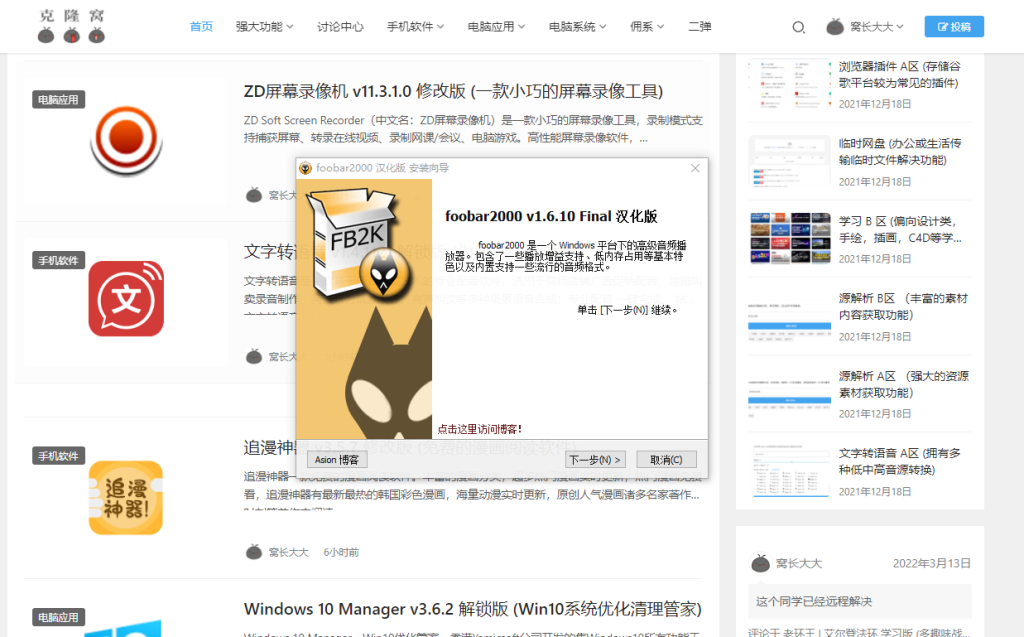This screenshot has width=1024, height=637.
Task: Open the 二弹 menu item
Action: 699,27
